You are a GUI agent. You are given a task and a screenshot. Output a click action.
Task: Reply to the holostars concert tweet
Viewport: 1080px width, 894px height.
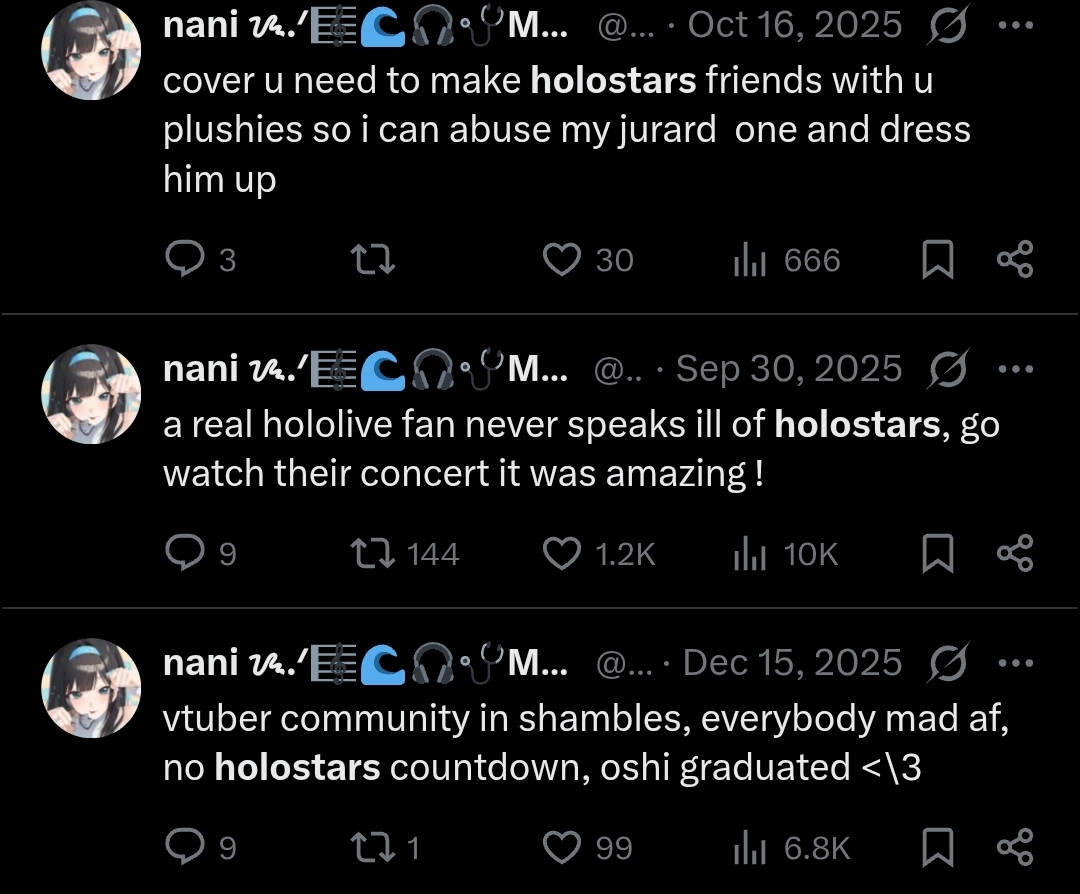pos(185,553)
